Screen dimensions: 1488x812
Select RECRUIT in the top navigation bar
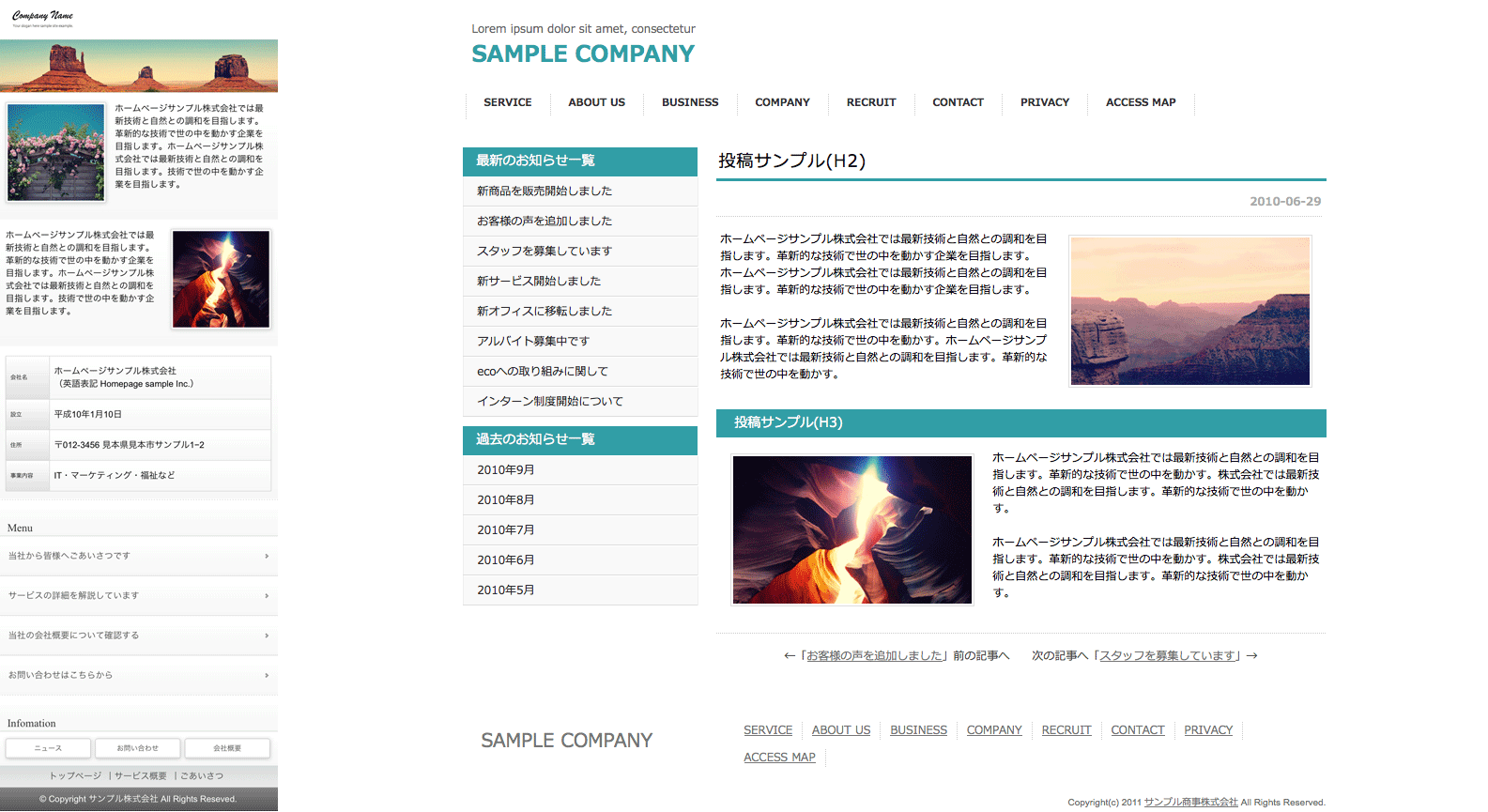[870, 102]
